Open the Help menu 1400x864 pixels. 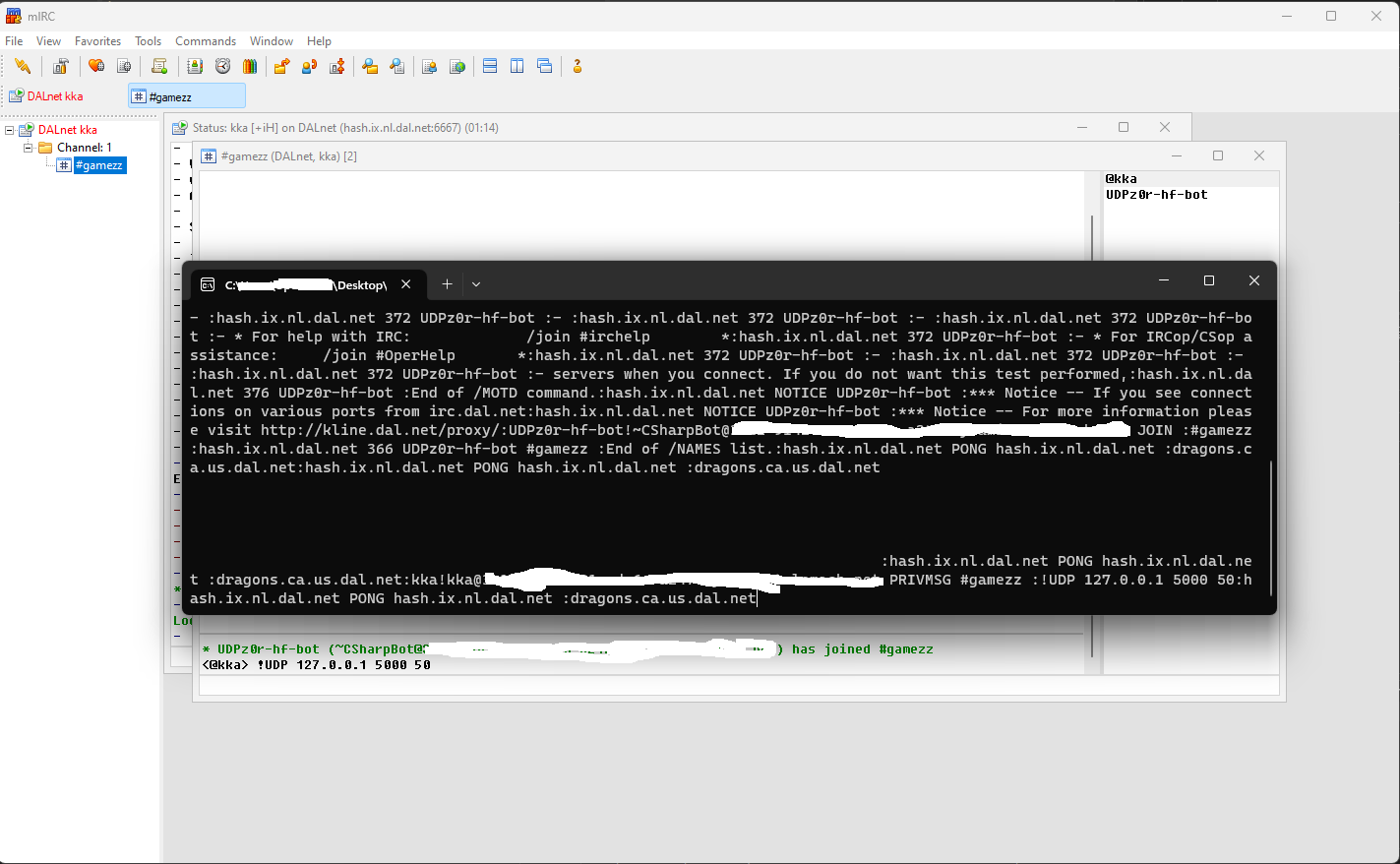coord(319,41)
